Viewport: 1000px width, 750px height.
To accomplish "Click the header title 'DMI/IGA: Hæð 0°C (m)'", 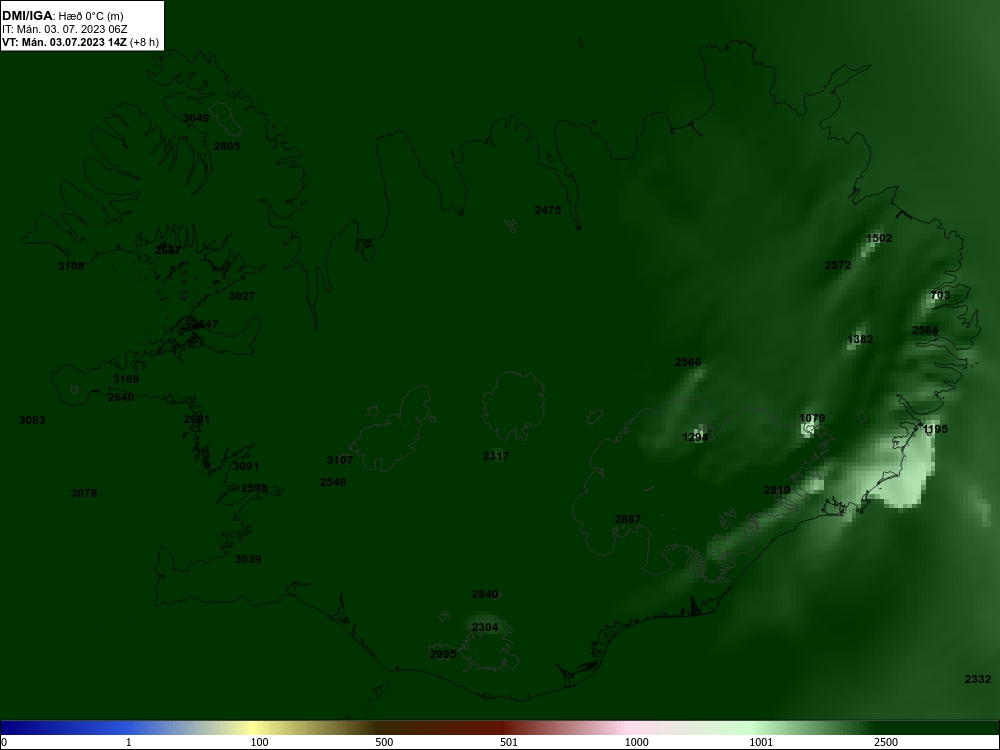I will pos(63,16).
